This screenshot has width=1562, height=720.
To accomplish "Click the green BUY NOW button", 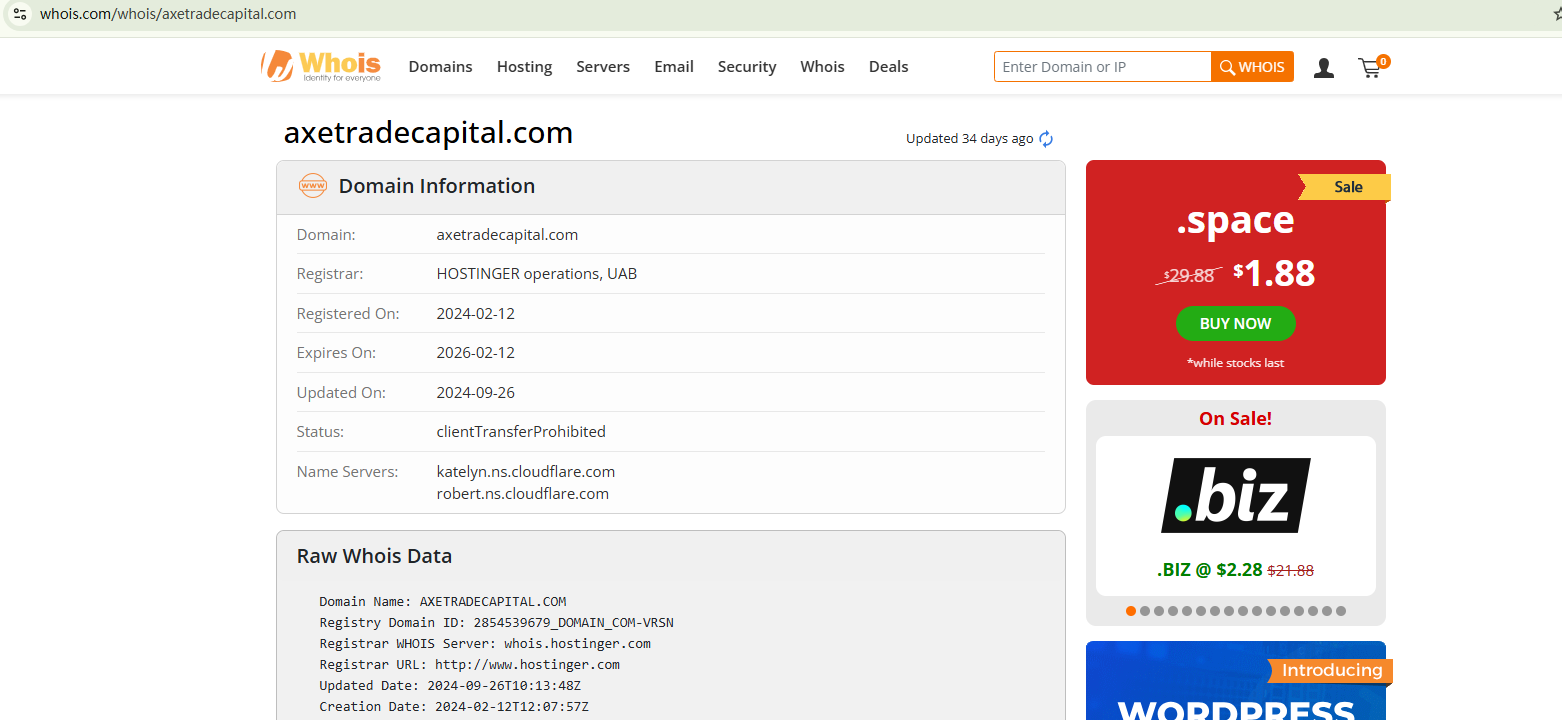I will pos(1235,324).
